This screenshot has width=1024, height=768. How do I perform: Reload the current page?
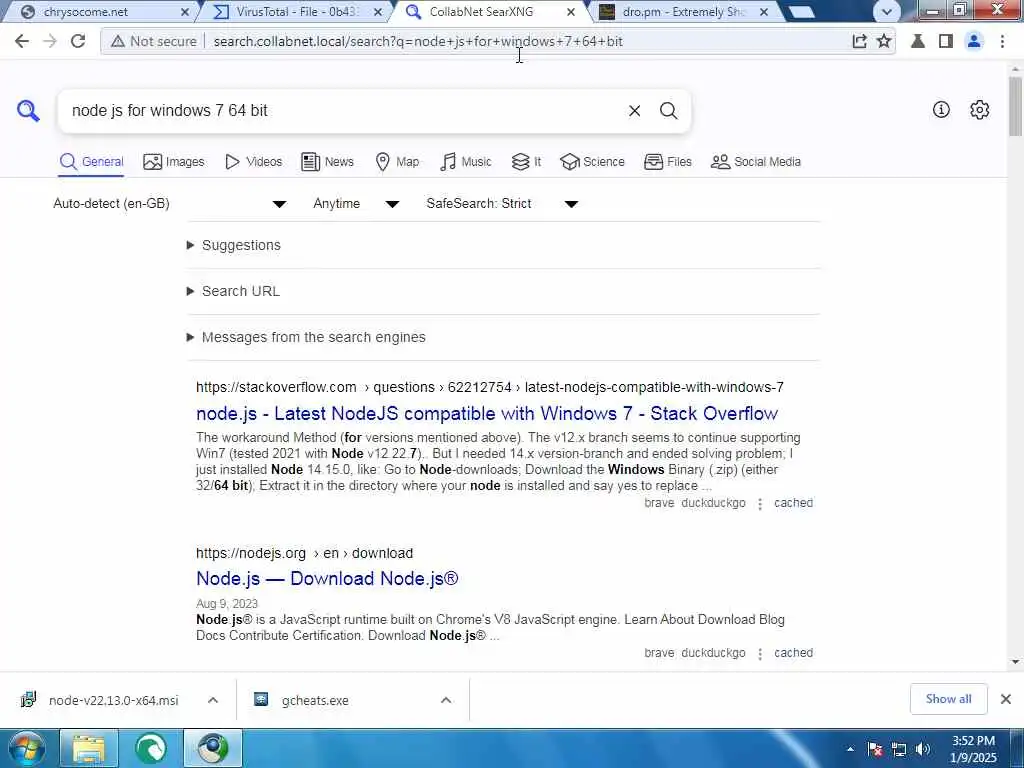78,41
